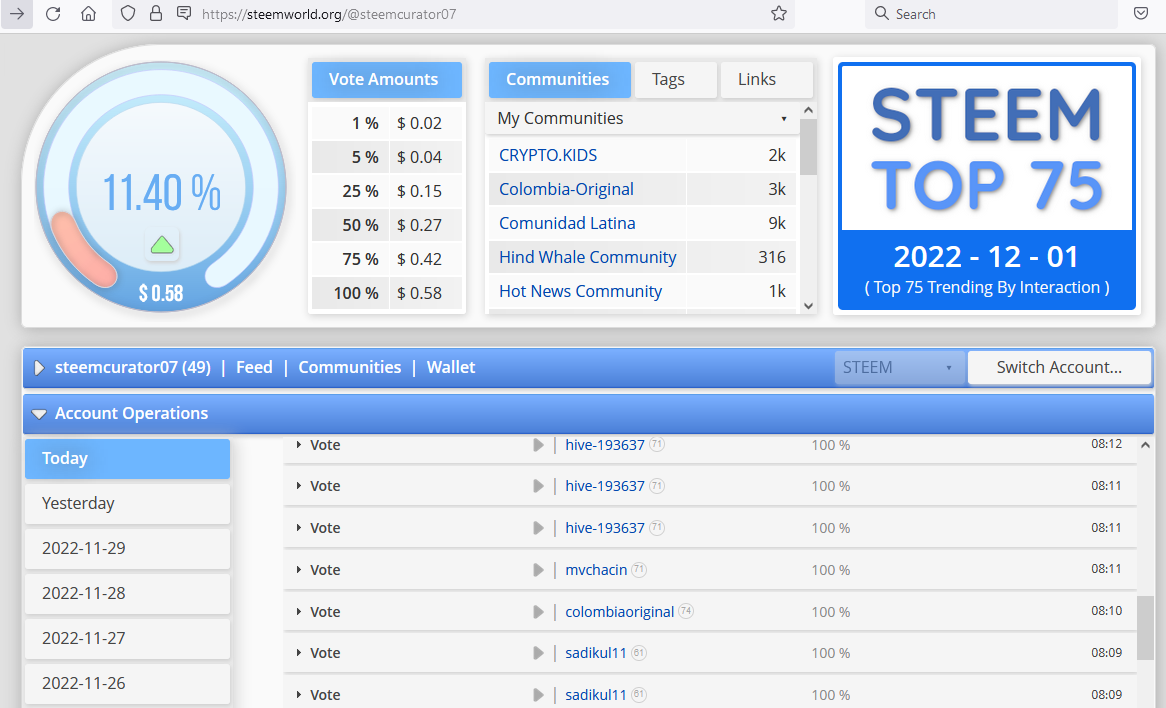The height and width of the screenshot is (708, 1166).
Task: Select Today in the date list
Action: (127, 459)
